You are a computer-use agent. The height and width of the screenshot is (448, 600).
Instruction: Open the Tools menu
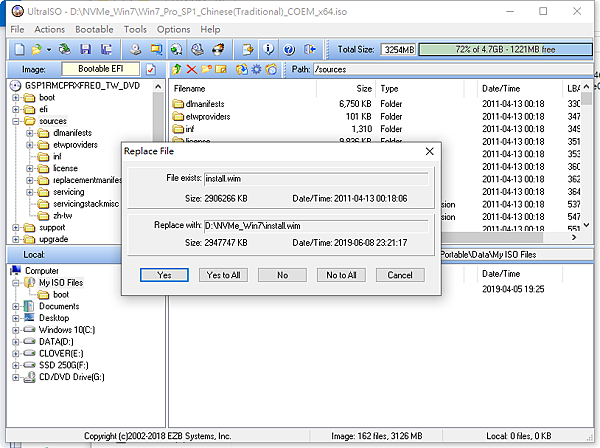click(x=135, y=29)
